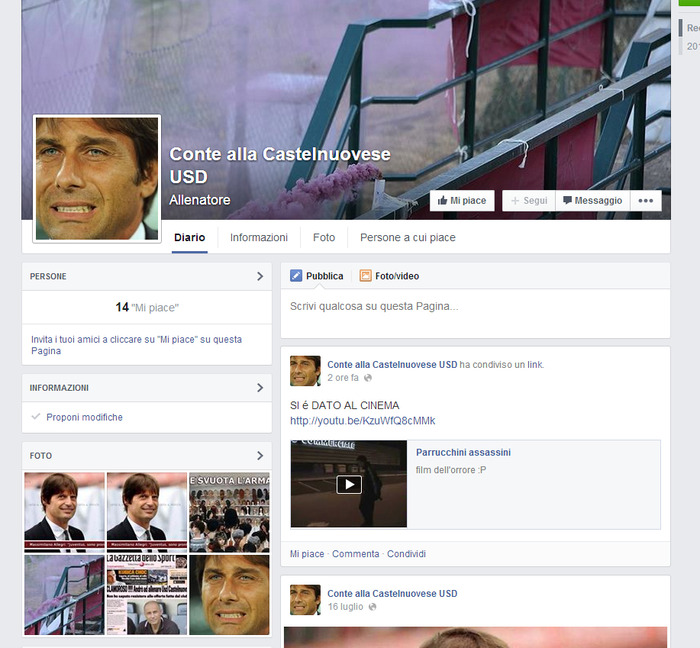
Task: Click the Mi piace thumbs-up button
Action: (462, 201)
